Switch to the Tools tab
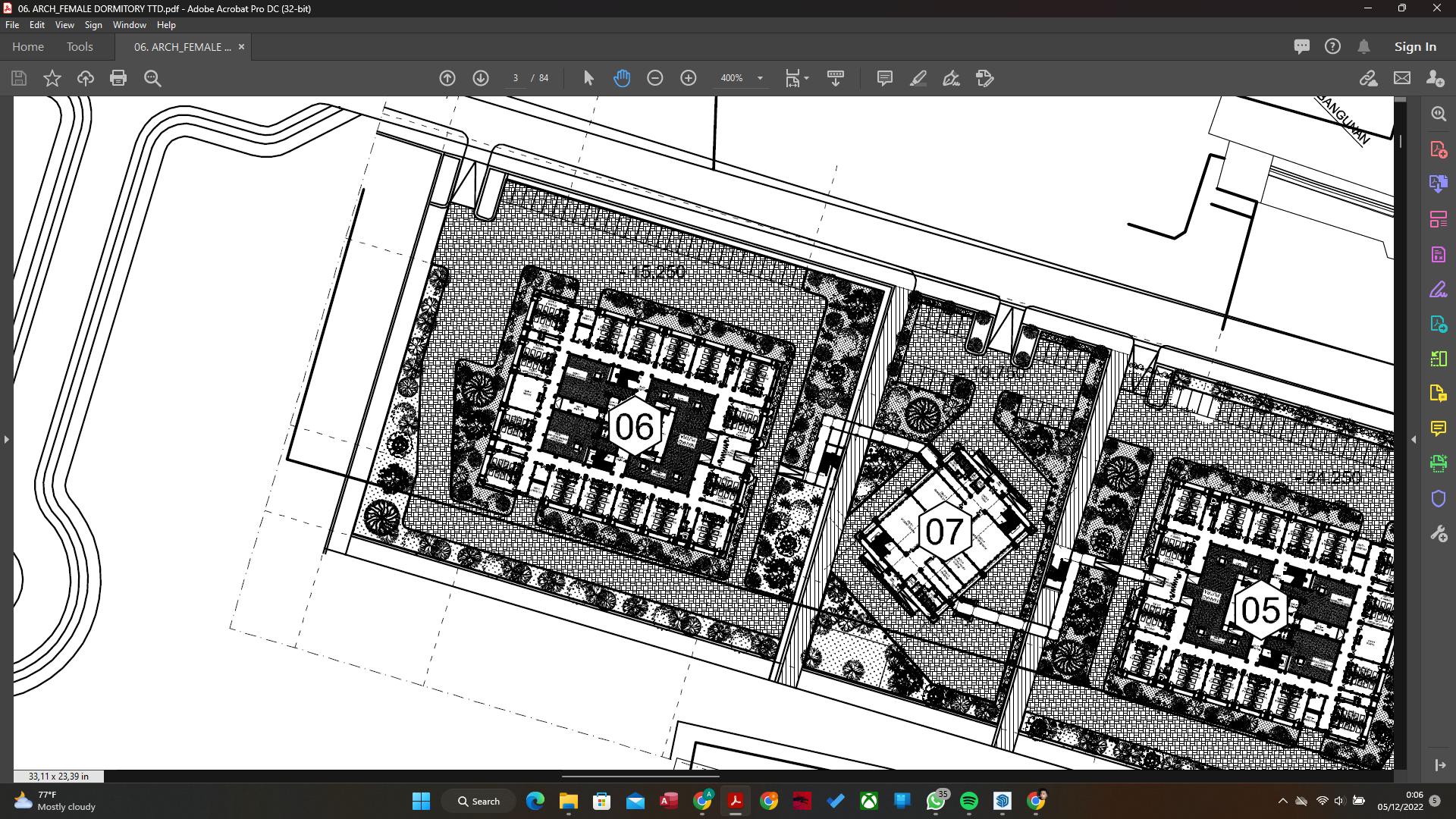The height and width of the screenshot is (819, 1456). (80, 47)
